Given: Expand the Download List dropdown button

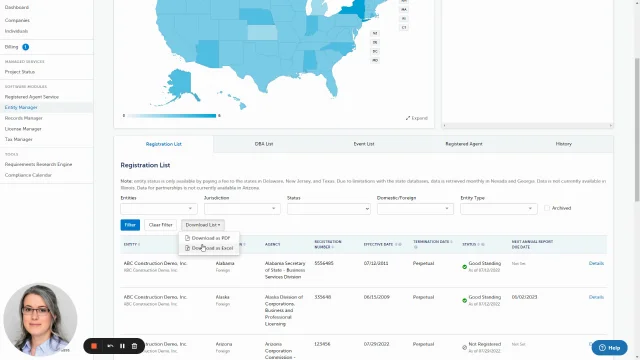Looking at the screenshot, I should click(203, 225).
